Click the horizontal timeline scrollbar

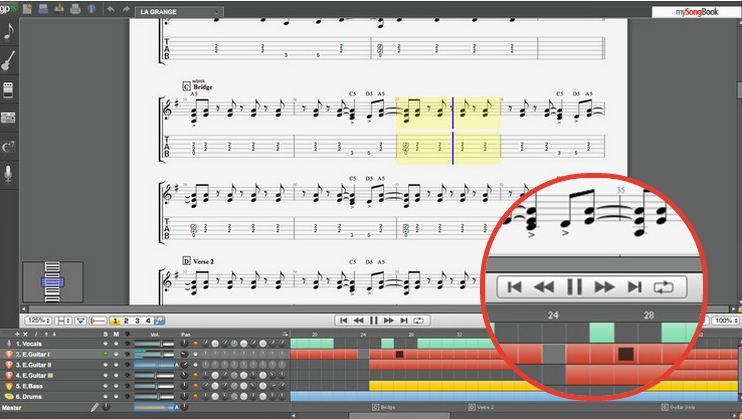(399, 416)
